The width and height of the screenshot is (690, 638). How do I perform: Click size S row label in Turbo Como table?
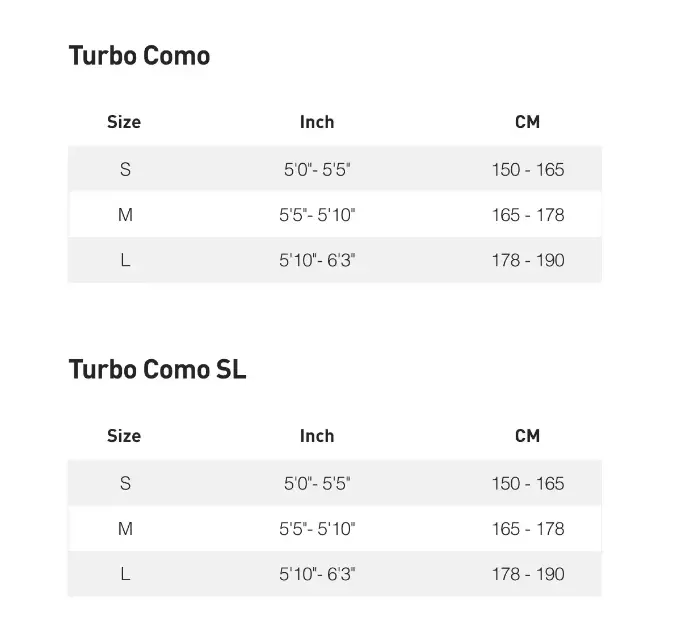[x=125, y=169]
